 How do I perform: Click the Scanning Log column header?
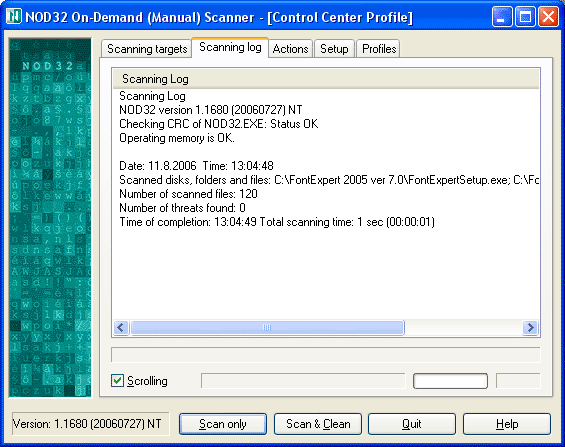pos(326,79)
